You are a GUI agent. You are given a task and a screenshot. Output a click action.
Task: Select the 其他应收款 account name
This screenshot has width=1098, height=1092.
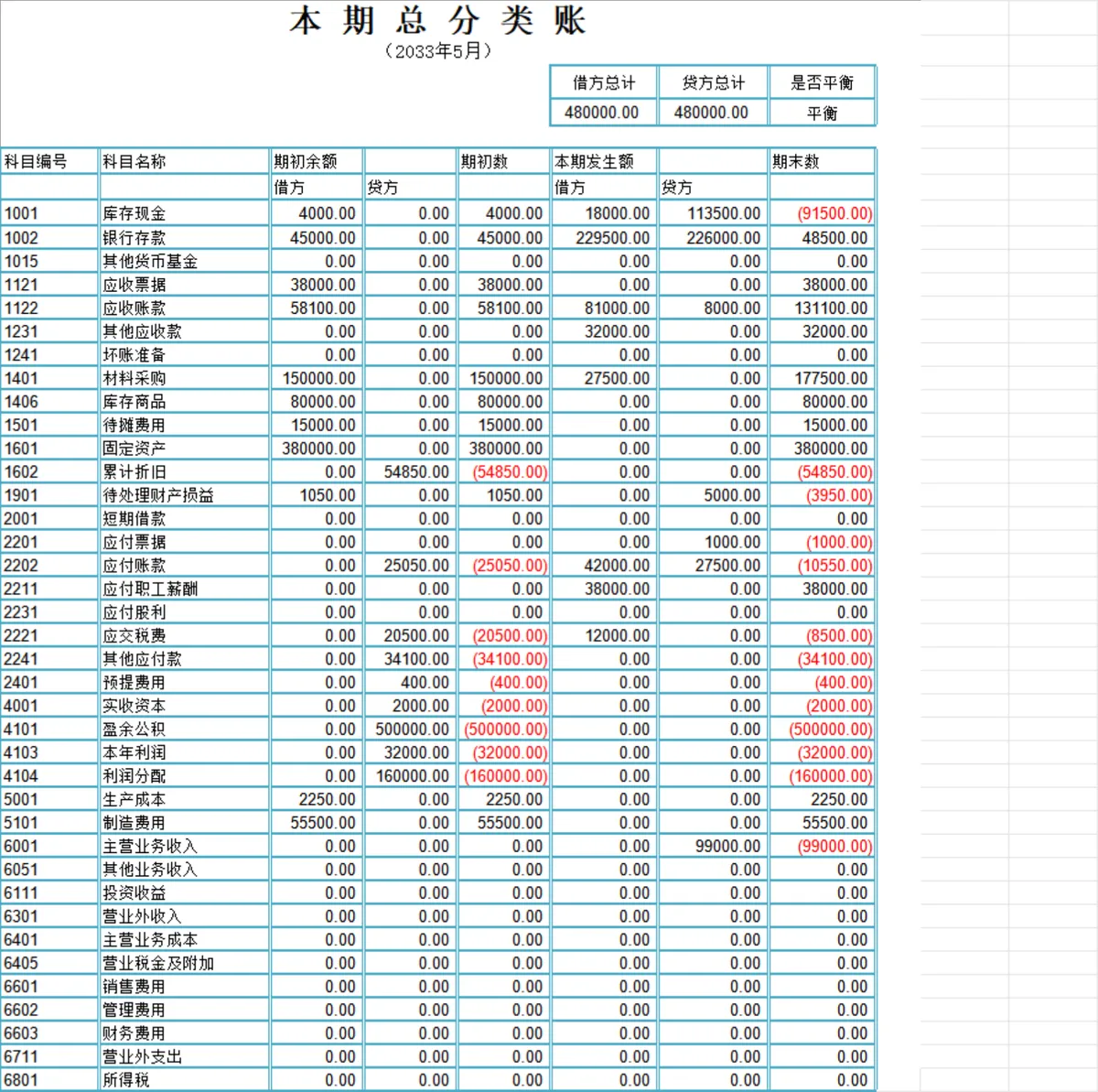tap(142, 331)
